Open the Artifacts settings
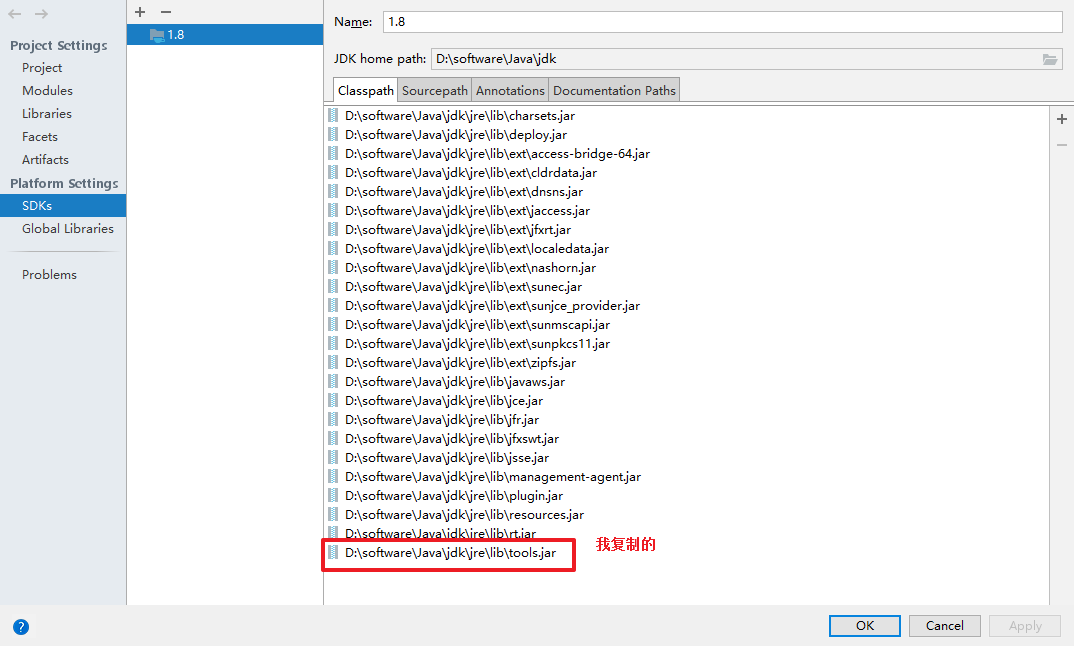 pyautogui.click(x=45, y=160)
